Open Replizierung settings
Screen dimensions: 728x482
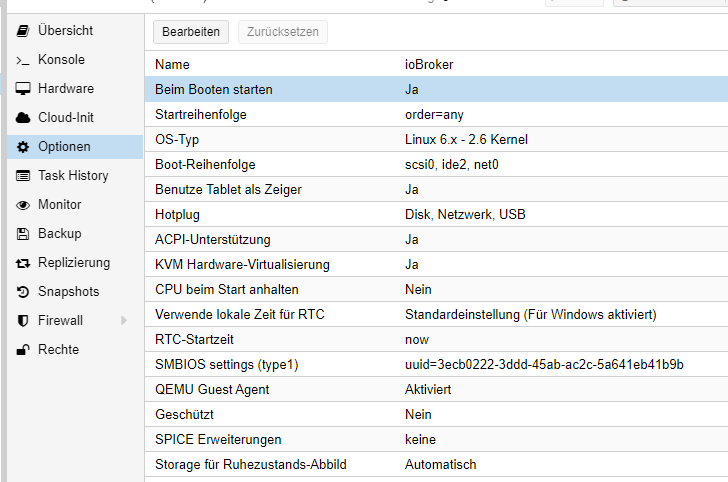pyautogui.click(x=74, y=262)
